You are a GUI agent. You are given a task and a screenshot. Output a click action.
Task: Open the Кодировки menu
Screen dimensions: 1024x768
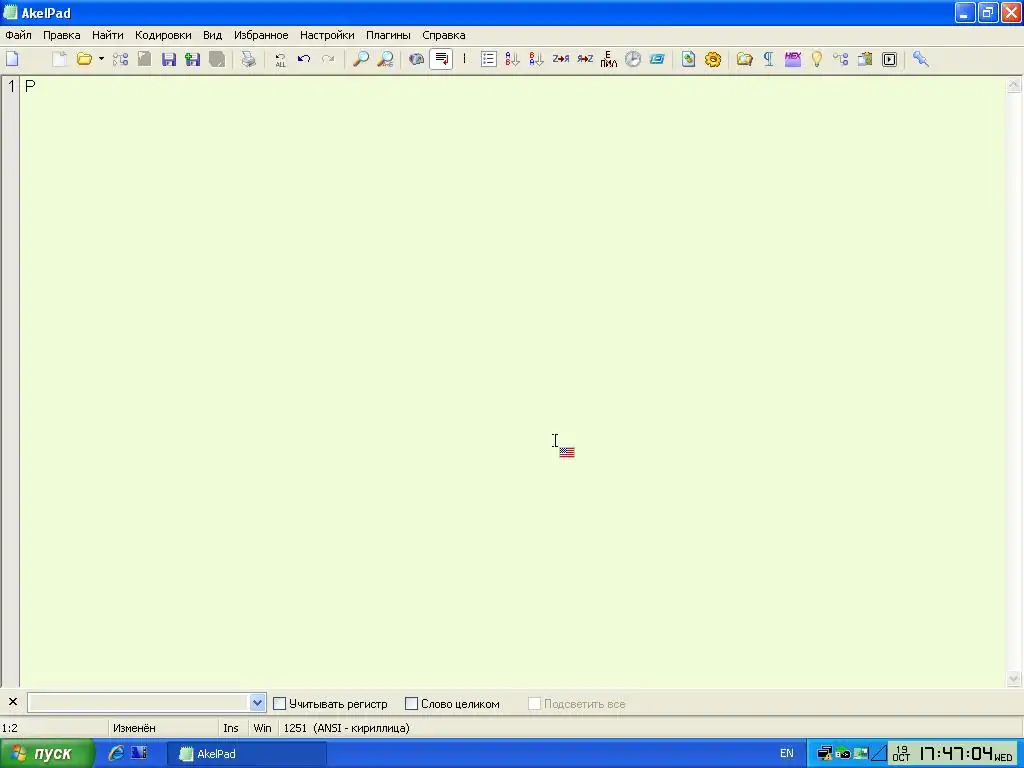(x=163, y=35)
